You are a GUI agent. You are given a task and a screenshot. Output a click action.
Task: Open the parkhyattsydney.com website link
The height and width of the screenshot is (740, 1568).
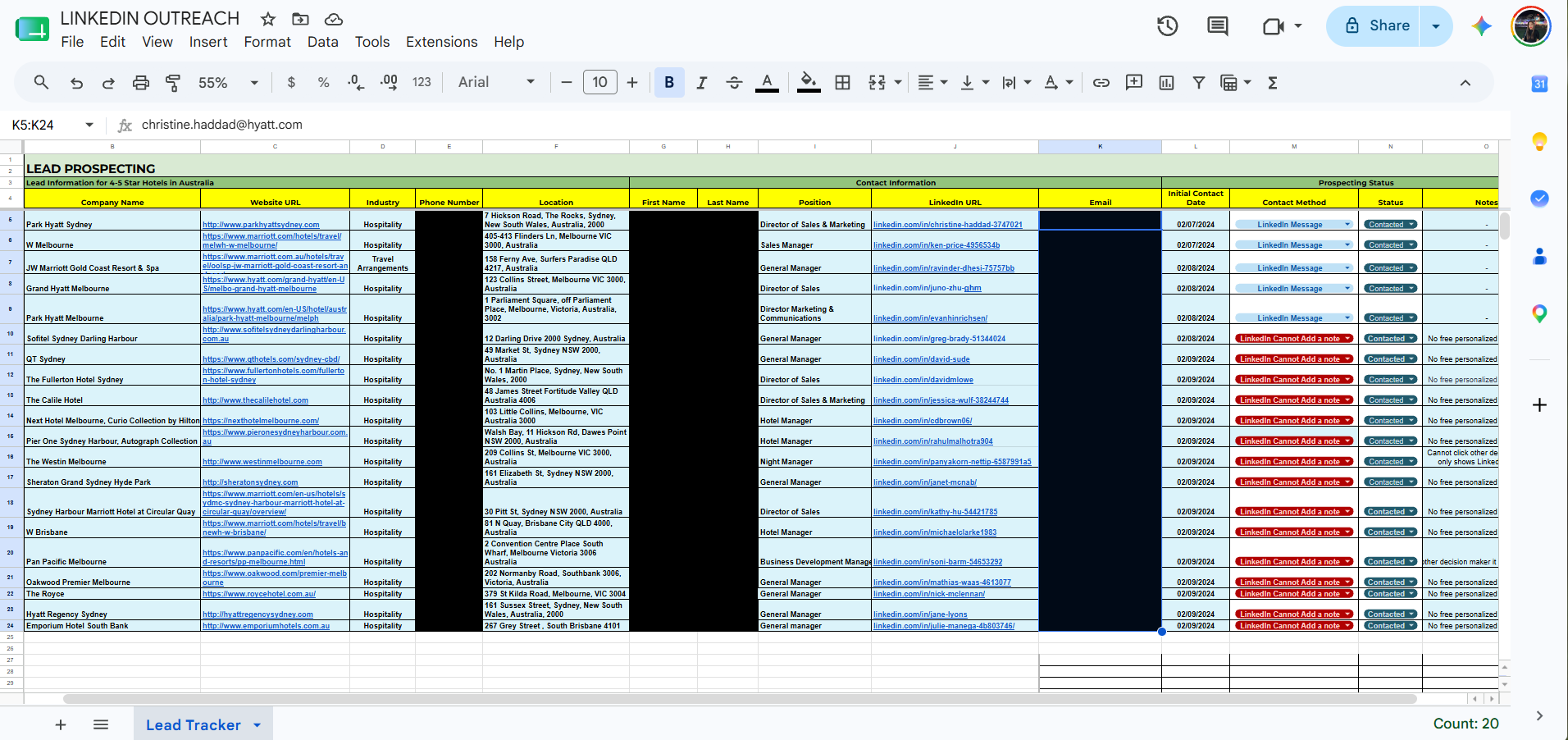click(x=261, y=225)
